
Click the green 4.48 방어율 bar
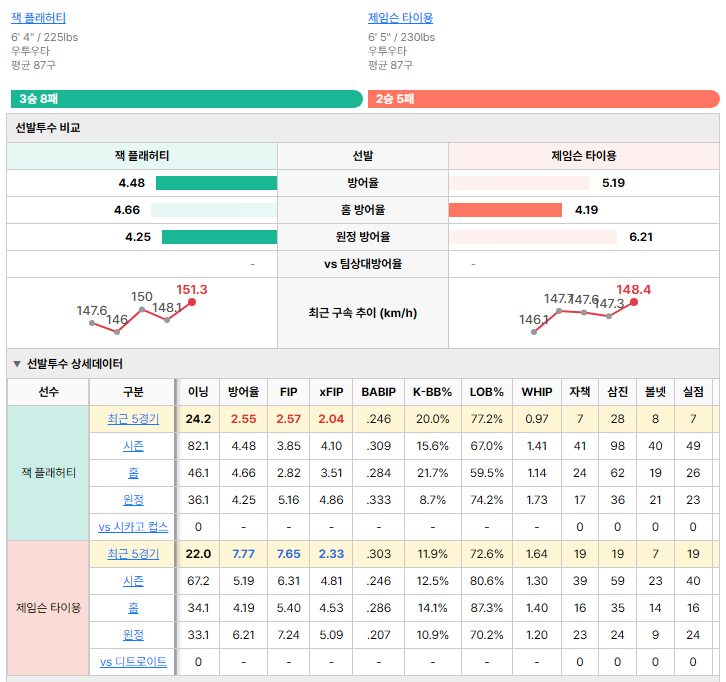pos(216,183)
